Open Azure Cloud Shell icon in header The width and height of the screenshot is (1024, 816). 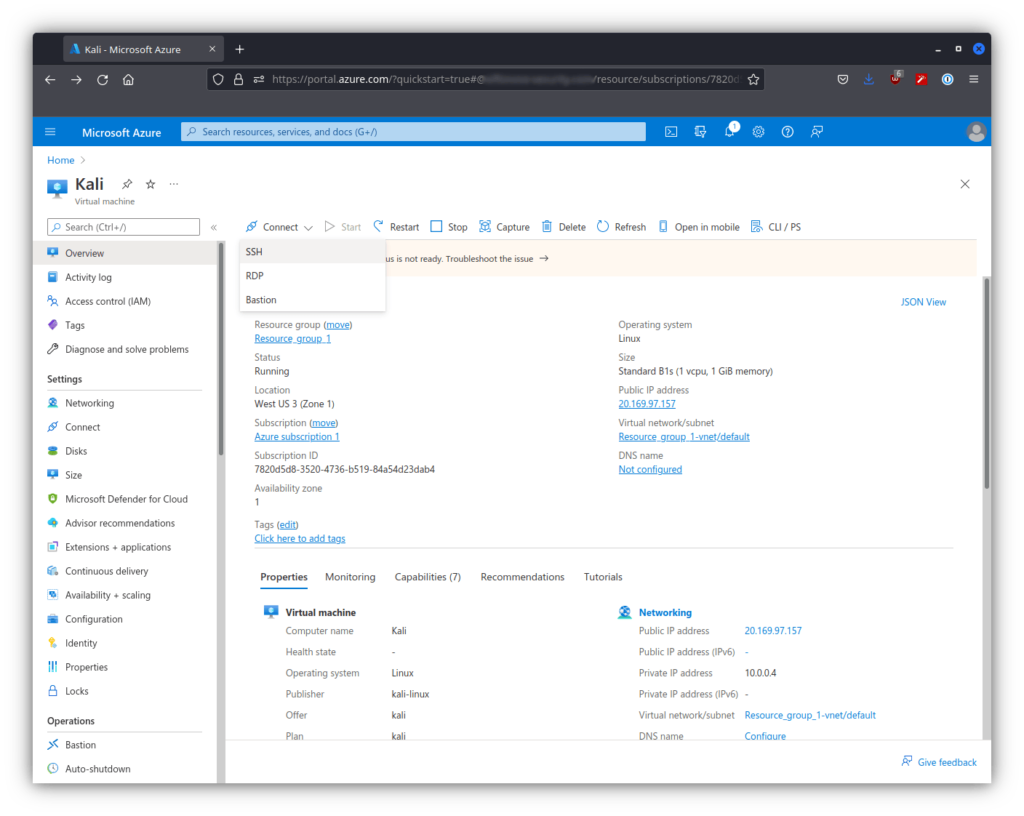pos(671,132)
